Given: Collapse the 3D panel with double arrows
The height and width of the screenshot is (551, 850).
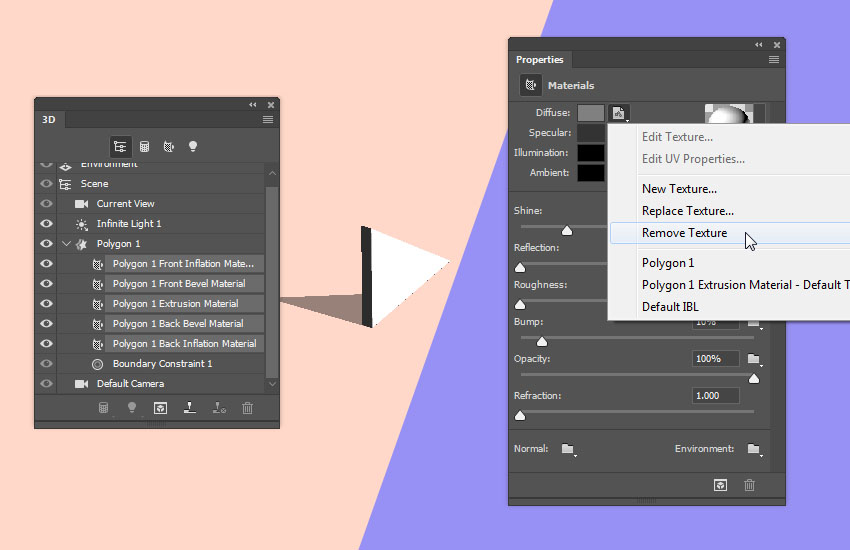Looking at the screenshot, I should coord(253,105).
